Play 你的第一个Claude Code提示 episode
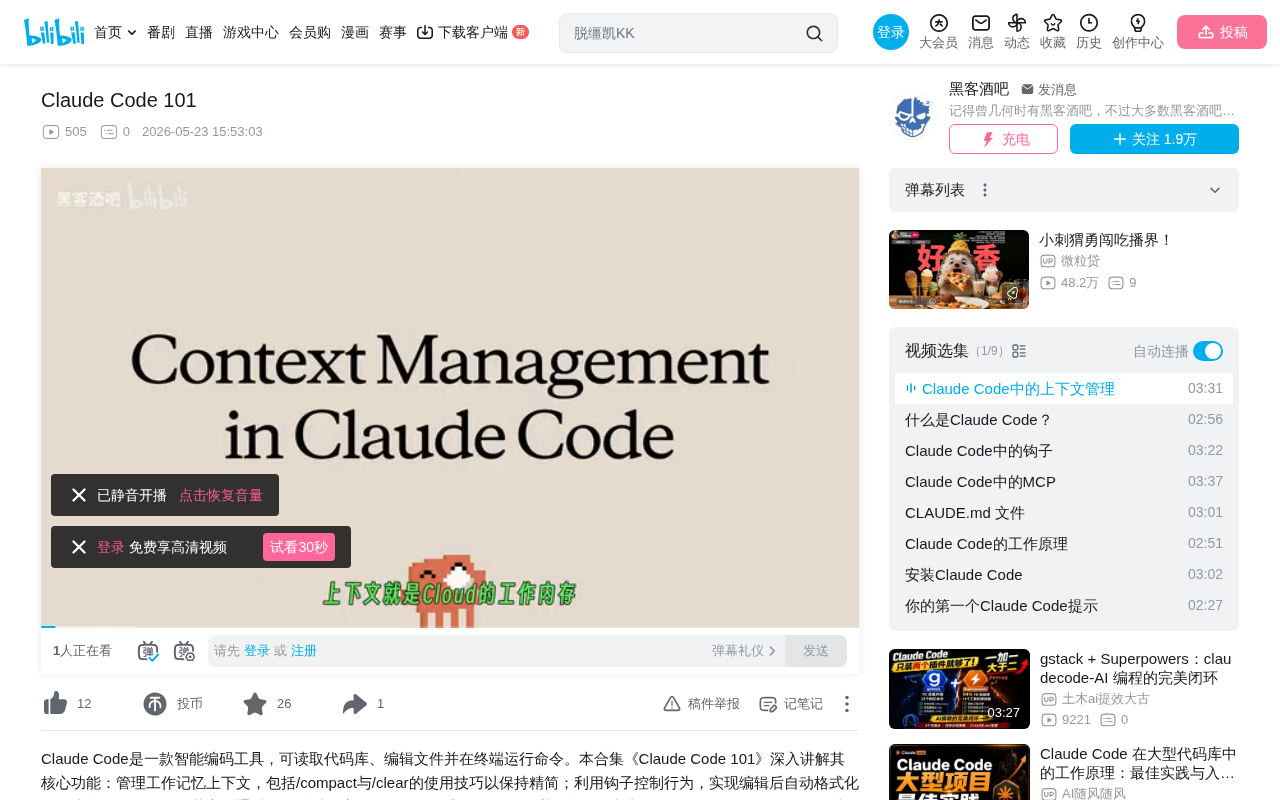Image resolution: width=1280 pixels, height=800 pixels. [x=1064, y=606]
